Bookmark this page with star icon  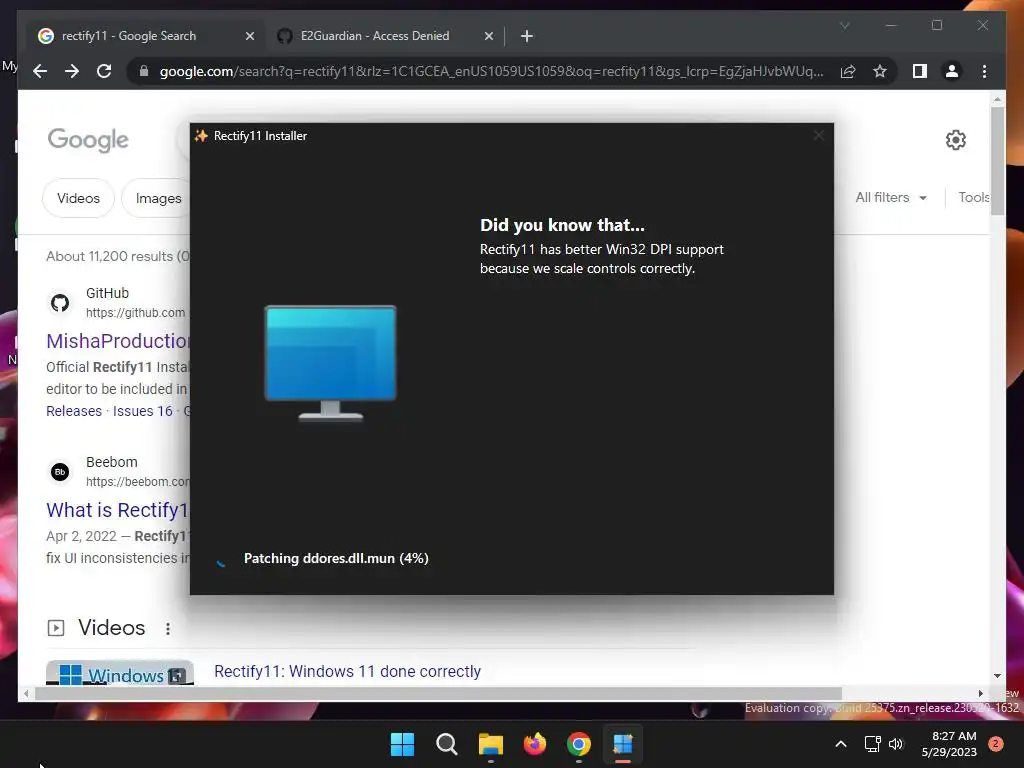click(880, 71)
